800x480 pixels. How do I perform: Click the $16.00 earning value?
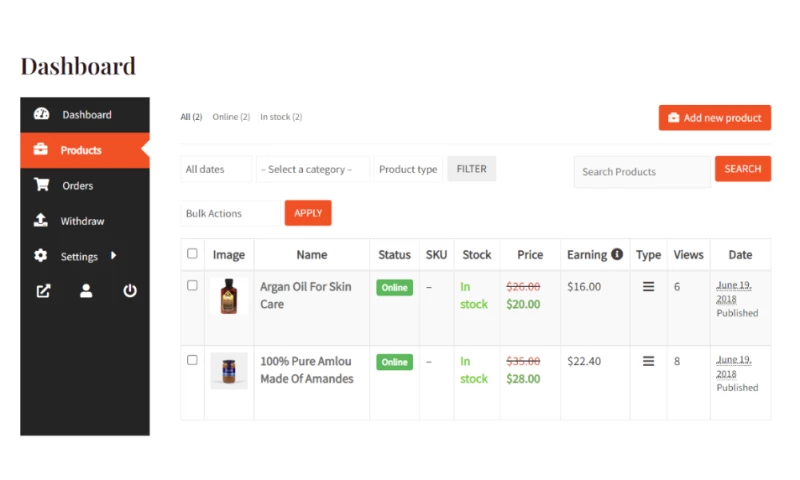click(584, 287)
